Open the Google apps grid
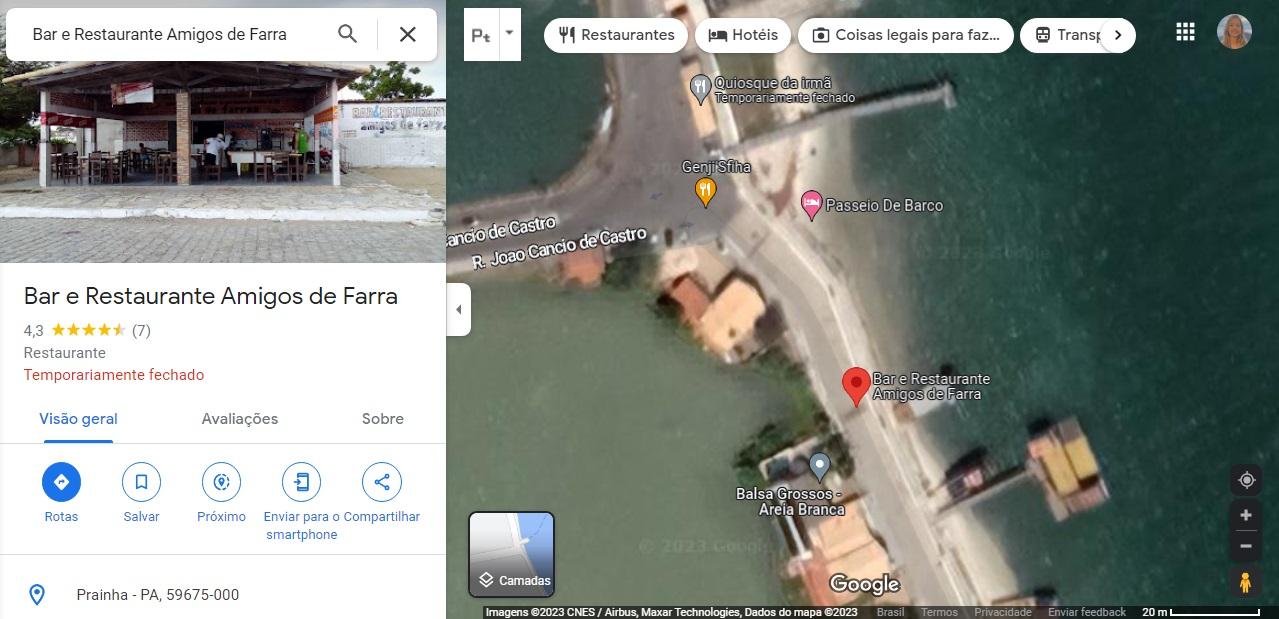The width and height of the screenshot is (1279, 619). (1185, 32)
